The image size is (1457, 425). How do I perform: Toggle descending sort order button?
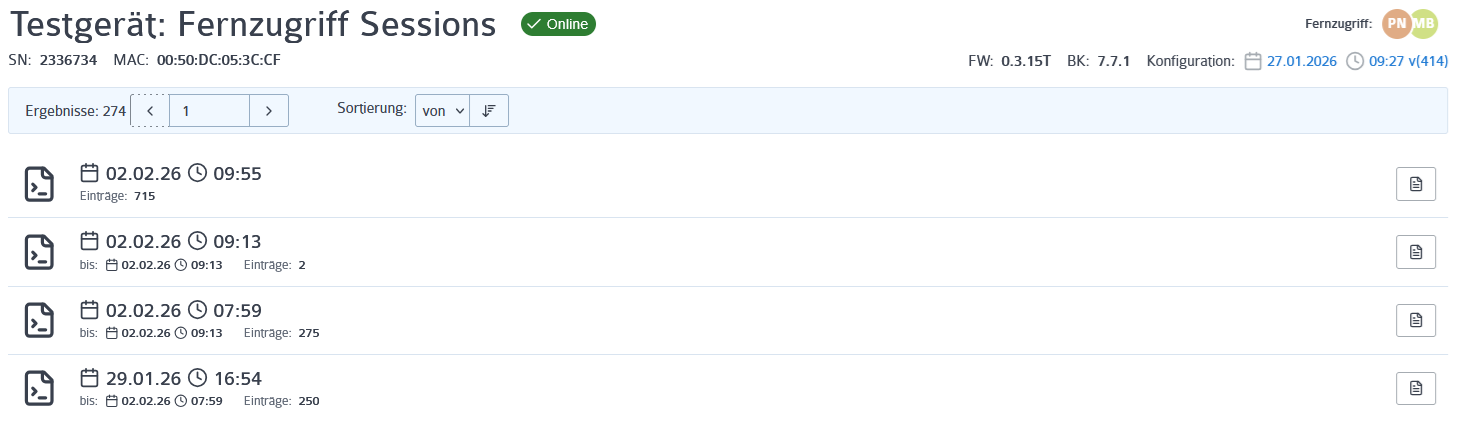489,111
